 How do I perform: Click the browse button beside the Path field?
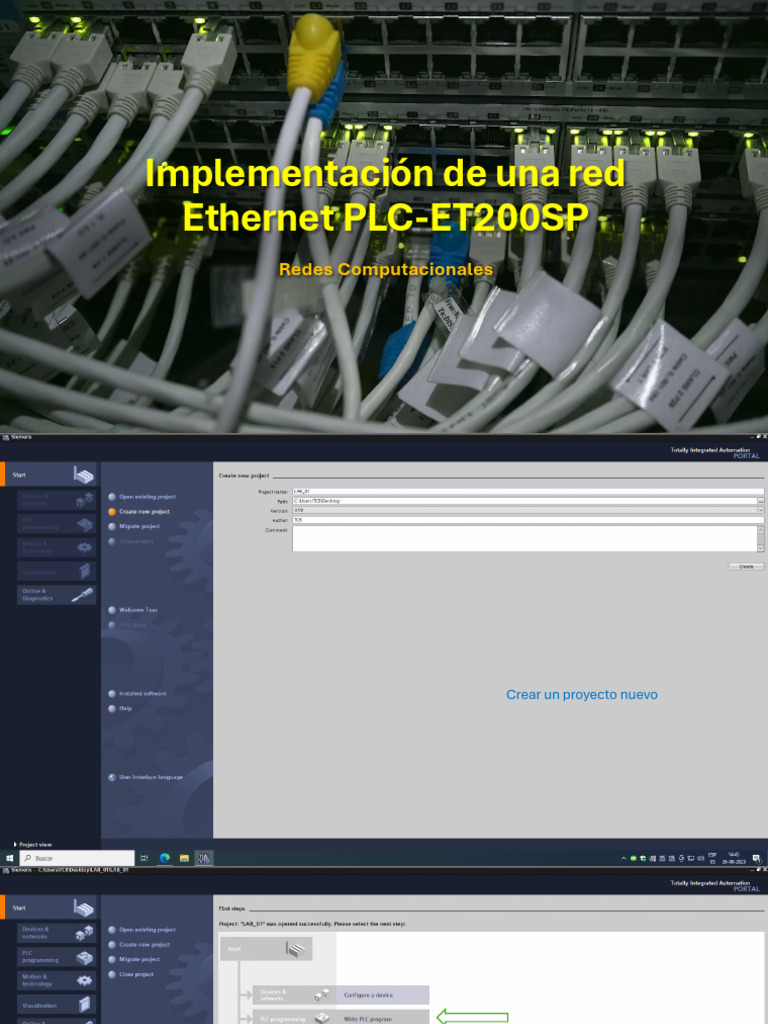coord(761,501)
